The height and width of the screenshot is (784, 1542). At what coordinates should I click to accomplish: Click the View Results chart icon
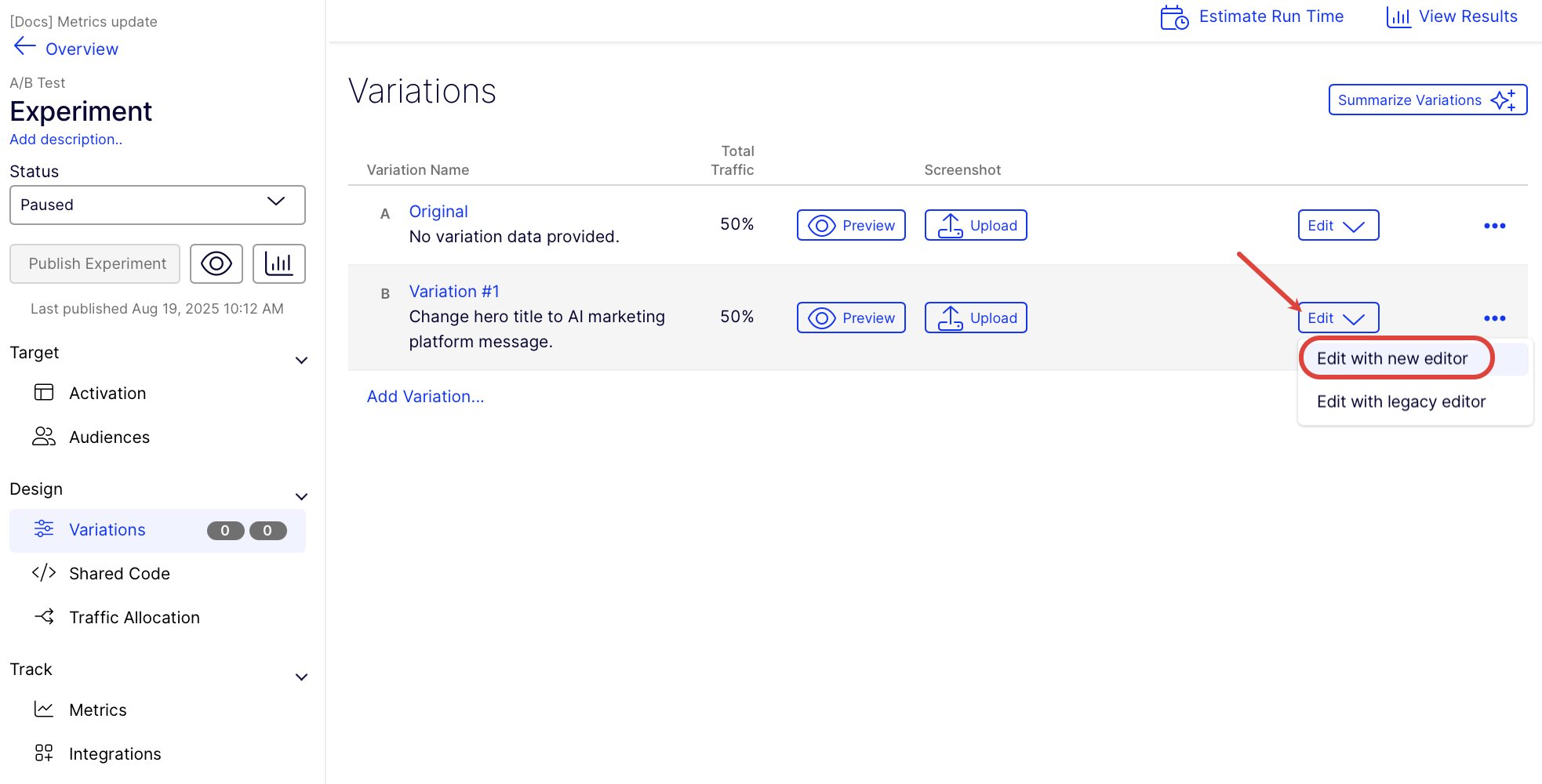1398,17
